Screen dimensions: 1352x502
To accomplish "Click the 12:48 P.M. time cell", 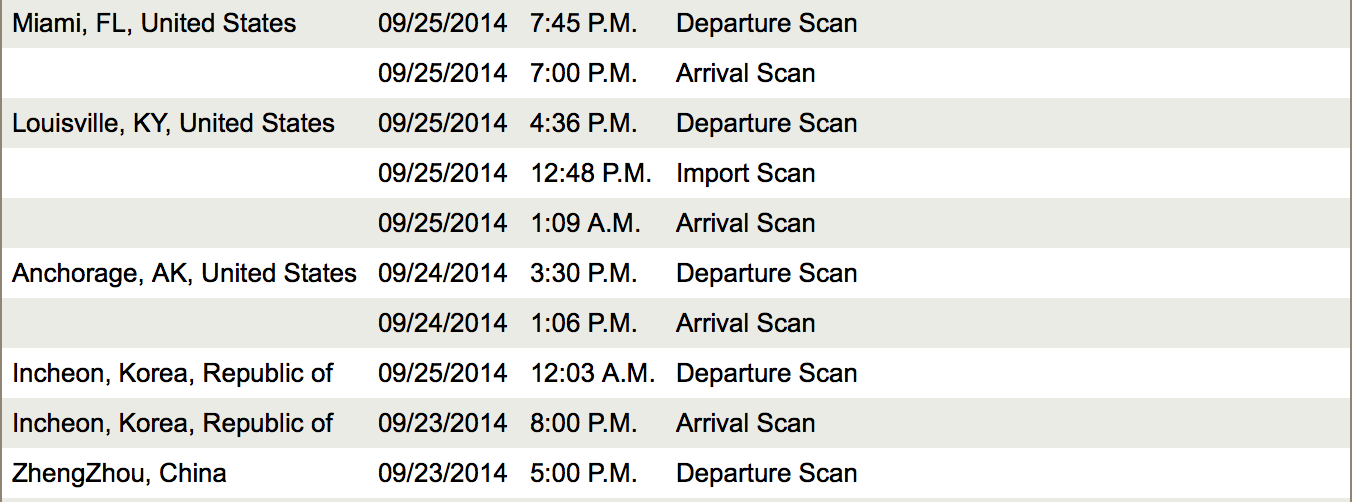I will tap(591, 173).
